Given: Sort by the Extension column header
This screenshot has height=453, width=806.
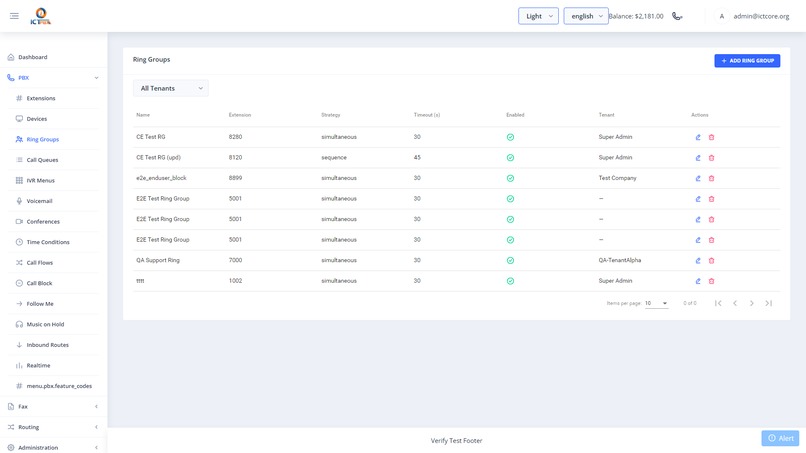Looking at the screenshot, I should pyautogui.click(x=240, y=115).
